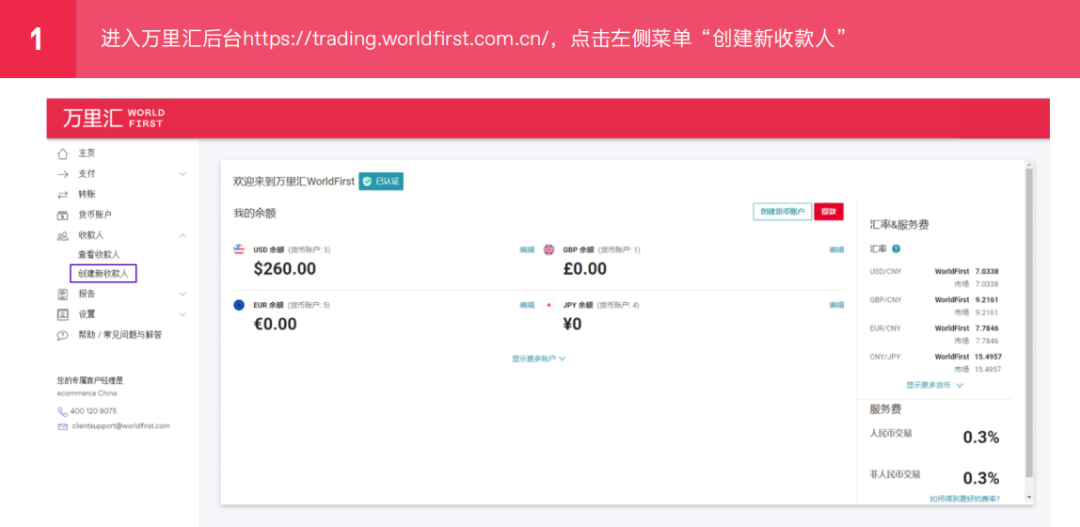The height and width of the screenshot is (527, 1080).
Task: Click scrollbar down arrow at panel bottom
Action: (x=1029, y=497)
